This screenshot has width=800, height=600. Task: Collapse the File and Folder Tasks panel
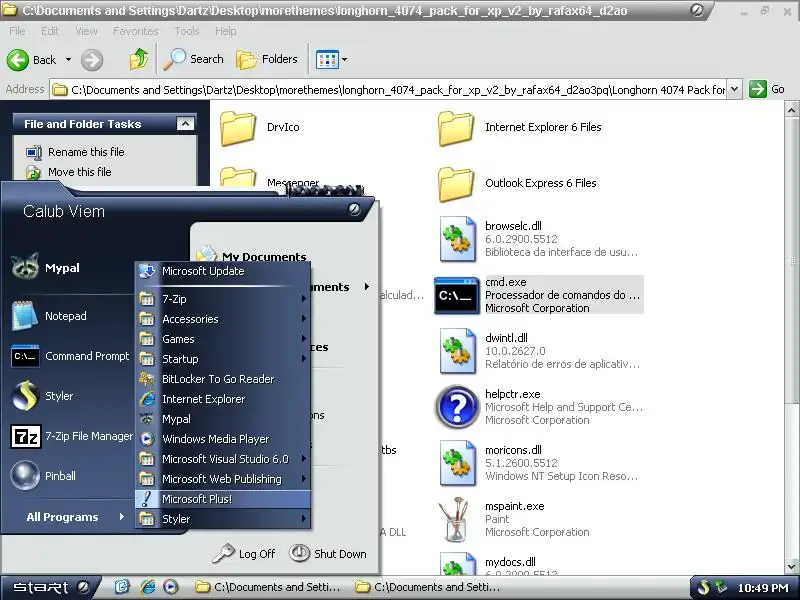point(185,123)
